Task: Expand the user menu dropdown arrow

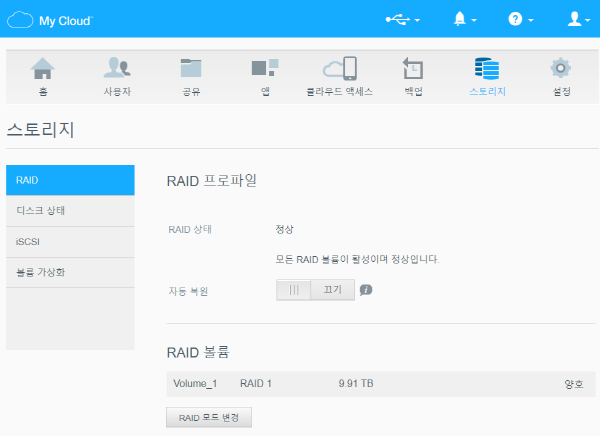Action: (587, 20)
